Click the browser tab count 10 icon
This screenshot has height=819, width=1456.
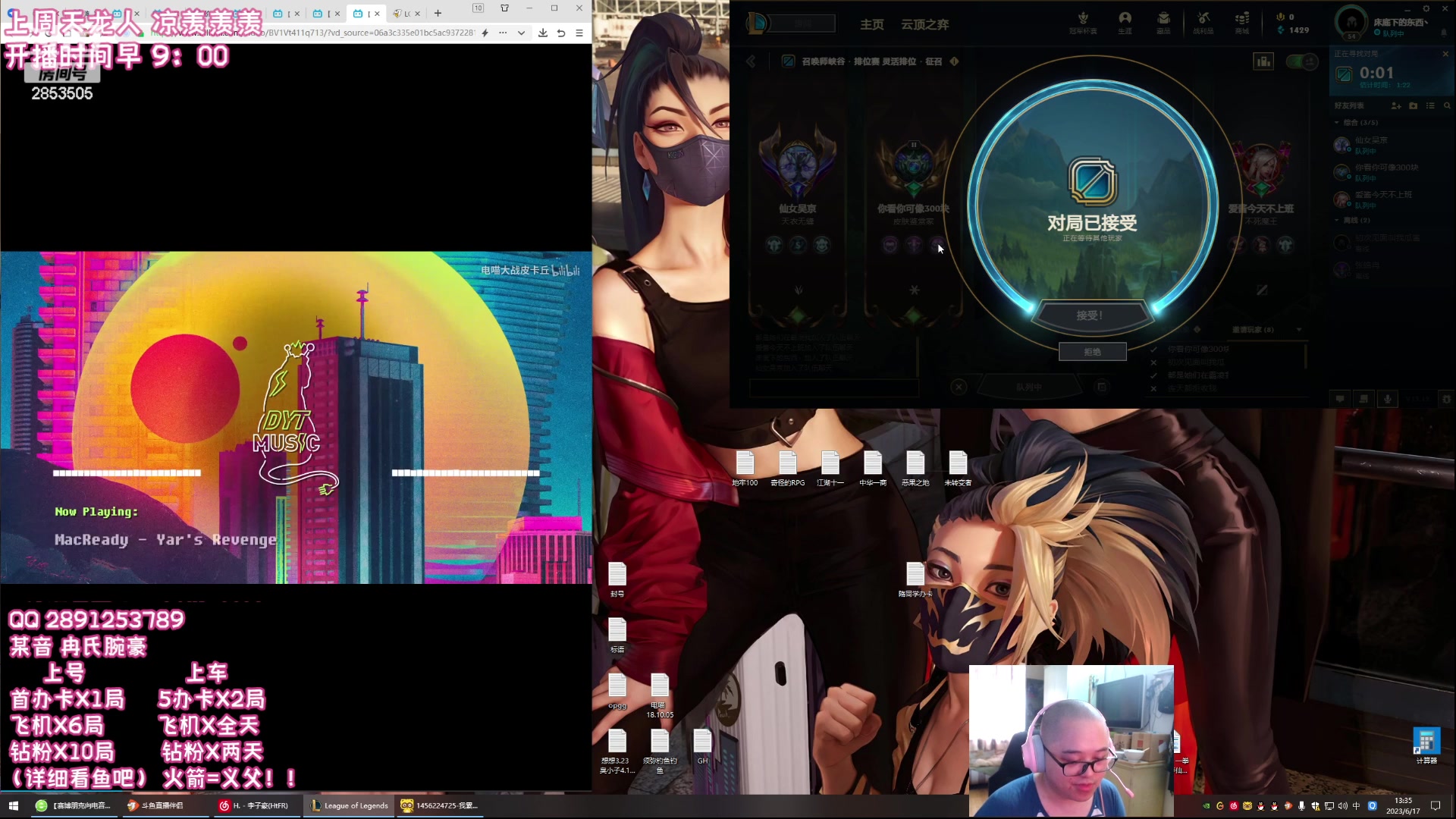click(478, 8)
